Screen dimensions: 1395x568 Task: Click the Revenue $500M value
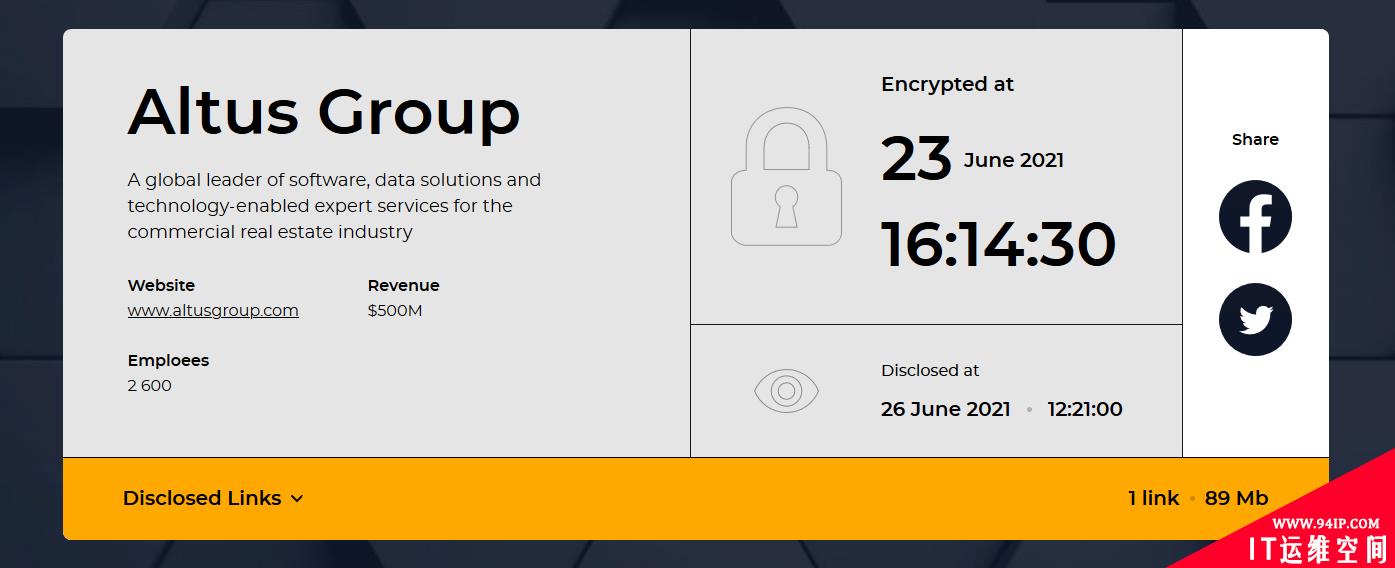tap(395, 311)
